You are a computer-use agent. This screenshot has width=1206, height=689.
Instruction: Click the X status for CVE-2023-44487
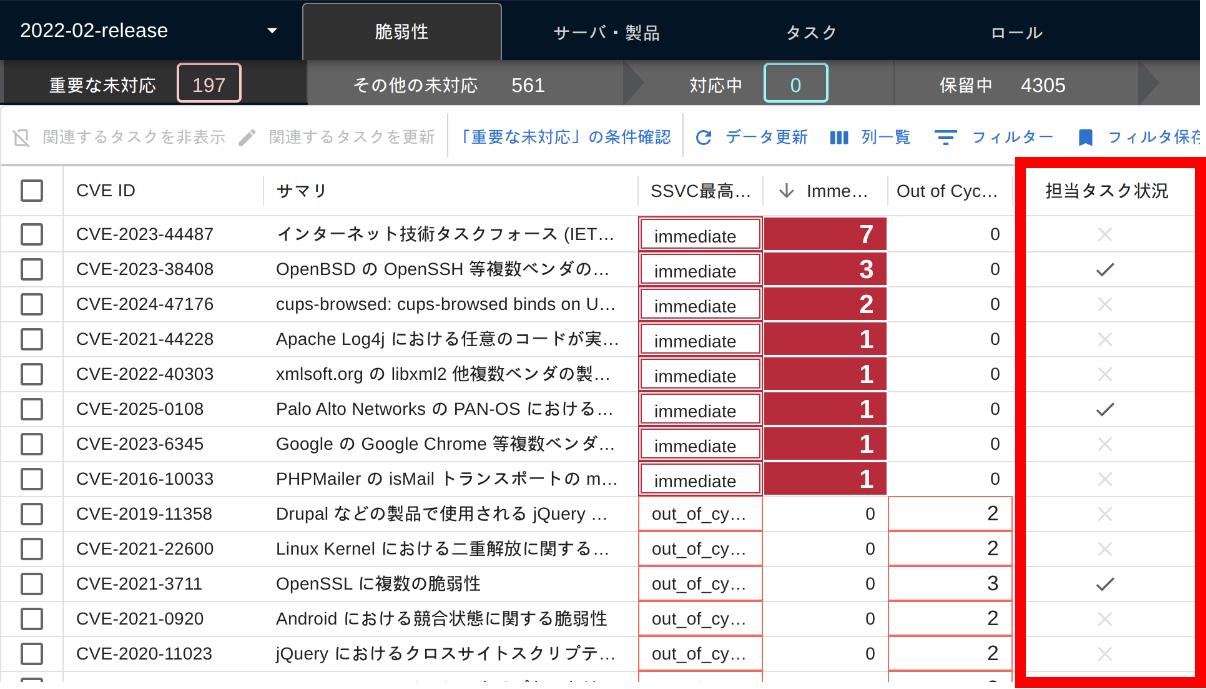pos(1105,234)
